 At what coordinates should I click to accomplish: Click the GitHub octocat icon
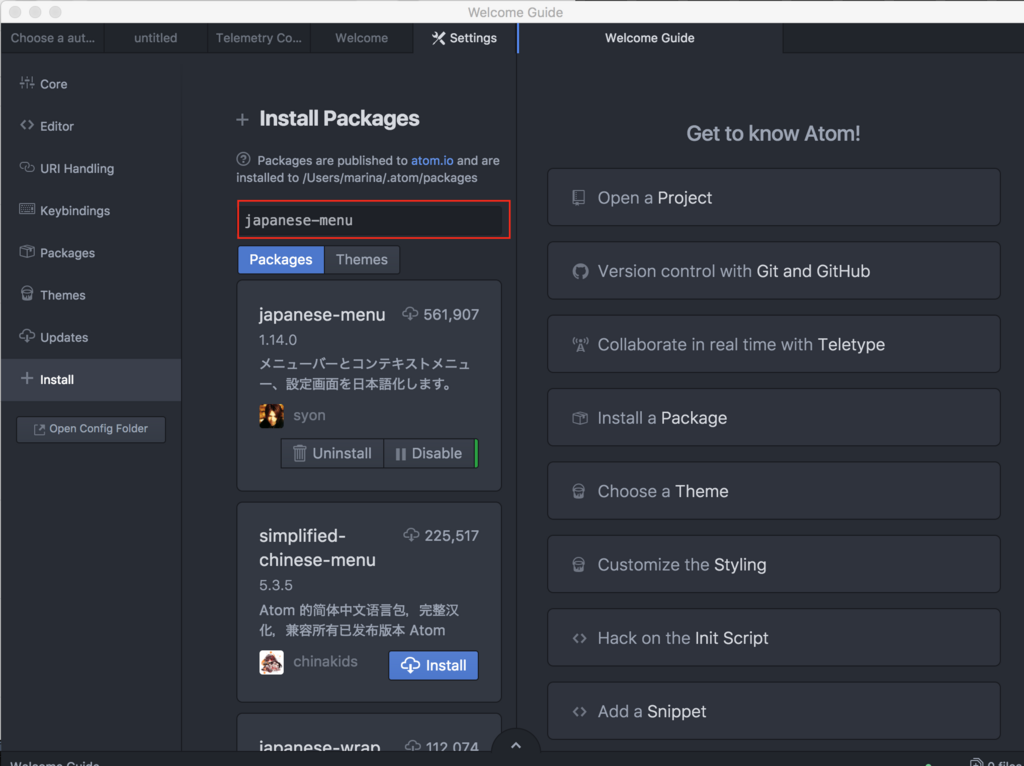[580, 271]
